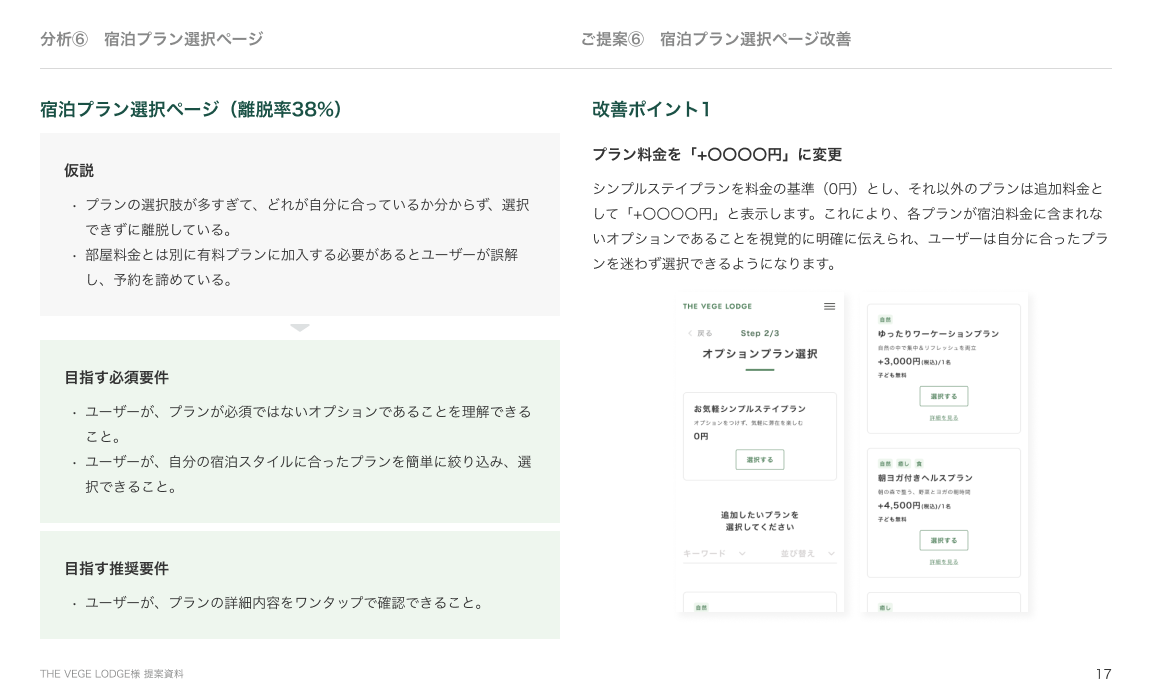Open 詳細を見る link under 朝ヨガ付きヘルスプラン
1152x700 pixels.
[943, 562]
